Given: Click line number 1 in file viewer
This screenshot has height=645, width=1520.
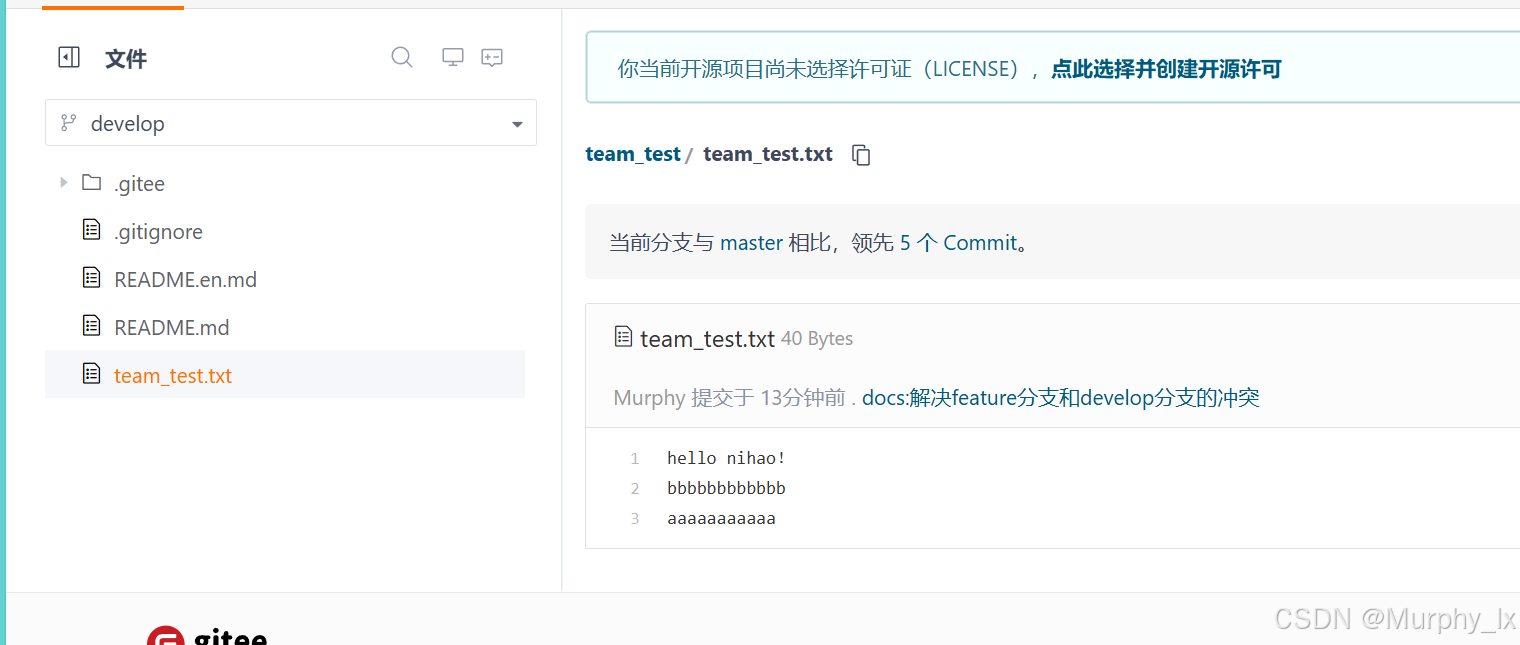Looking at the screenshot, I should point(634,459).
